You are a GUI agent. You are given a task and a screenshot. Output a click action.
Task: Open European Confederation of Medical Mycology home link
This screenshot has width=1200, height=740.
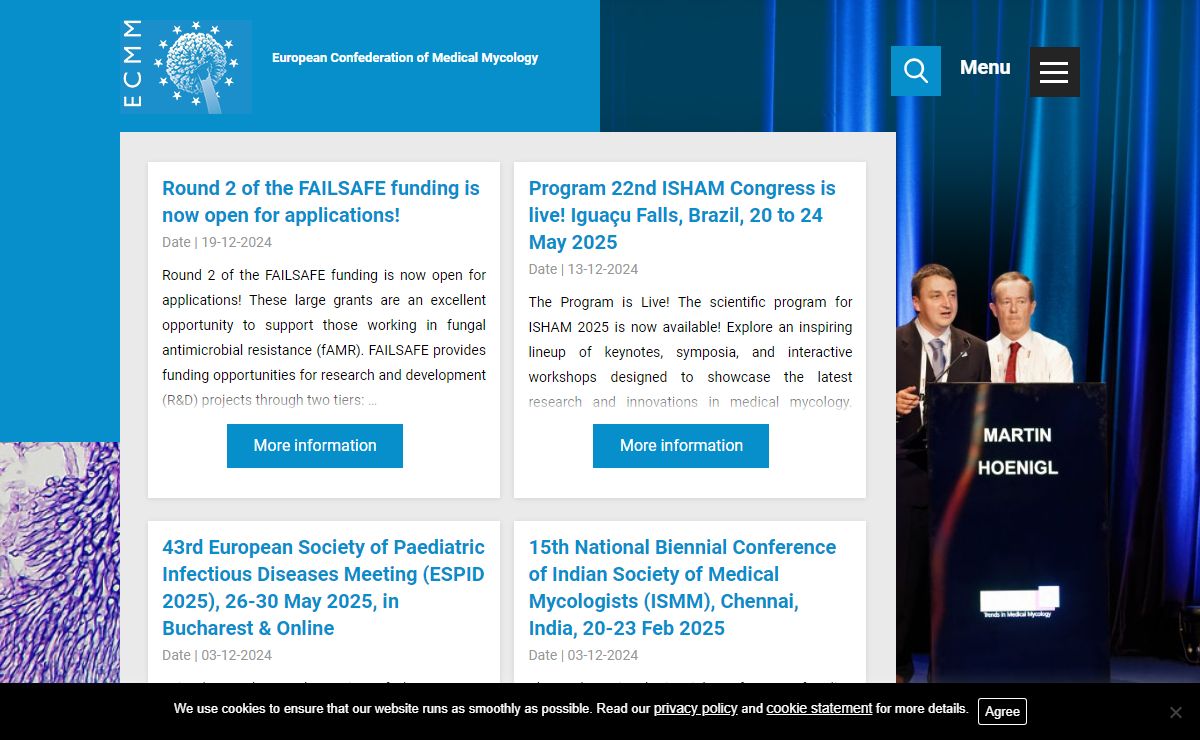click(x=405, y=58)
